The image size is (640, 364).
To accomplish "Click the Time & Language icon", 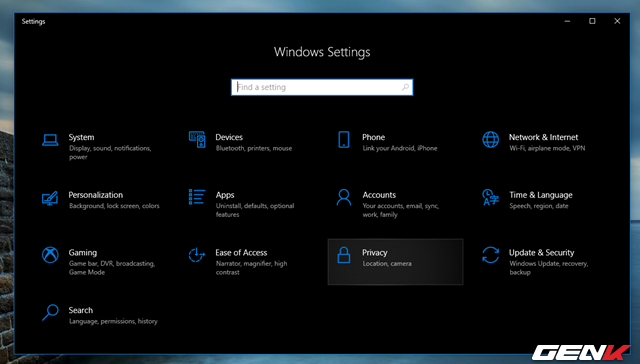I will point(490,197).
